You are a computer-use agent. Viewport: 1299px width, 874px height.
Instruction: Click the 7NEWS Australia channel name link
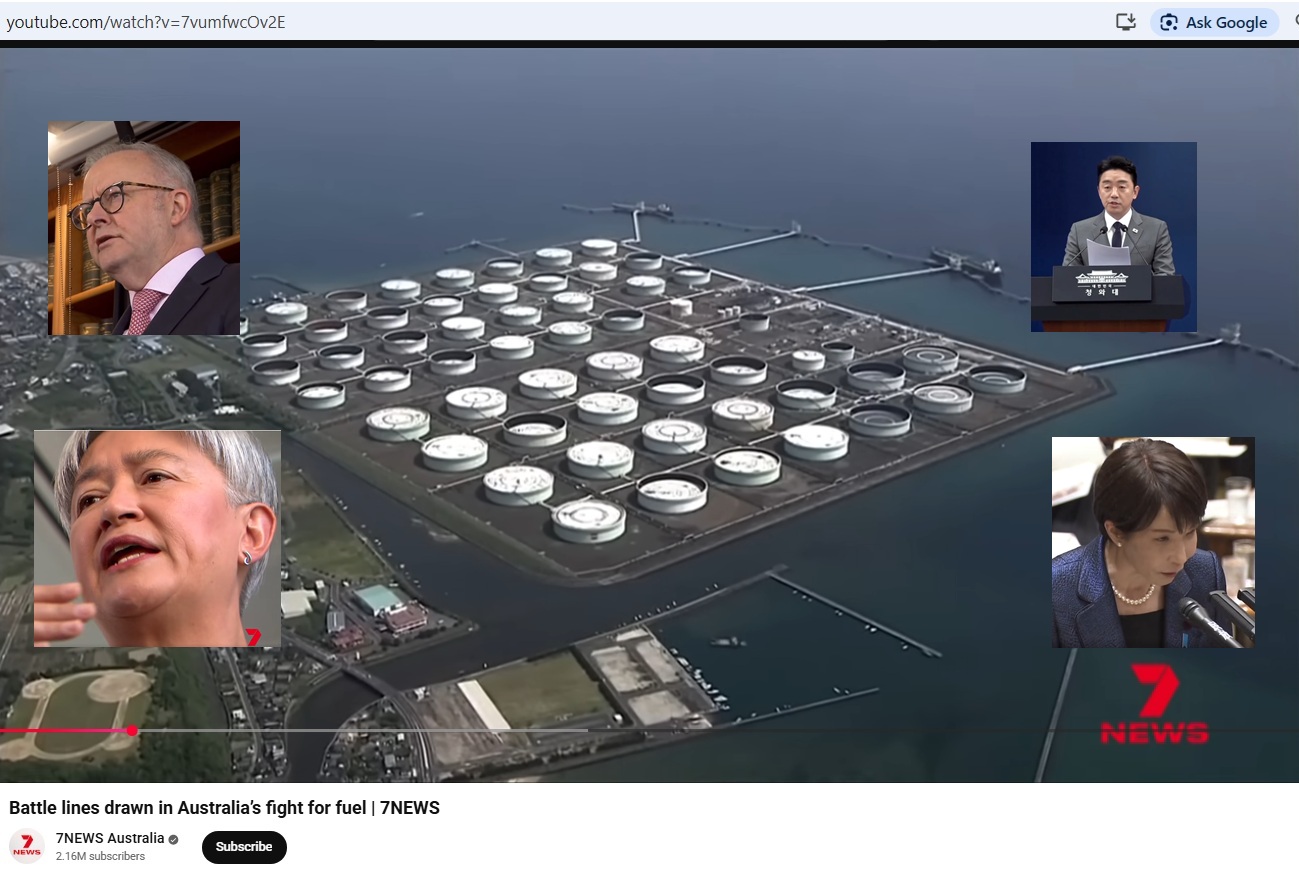(x=110, y=838)
